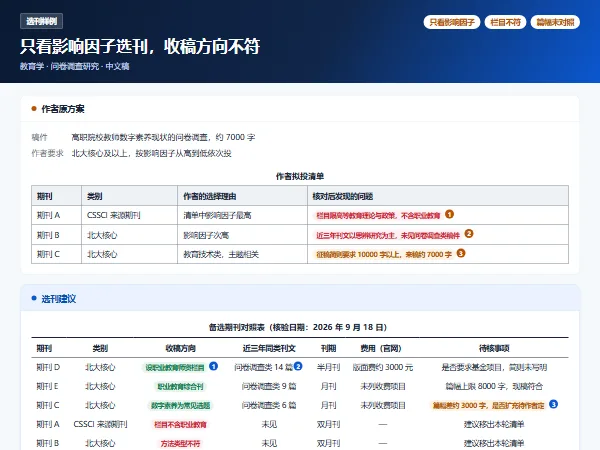Click the 稿件 description line about 高职院校教师数字素养
This screenshot has height=450, width=600.
pyautogui.click(x=163, y=137)
